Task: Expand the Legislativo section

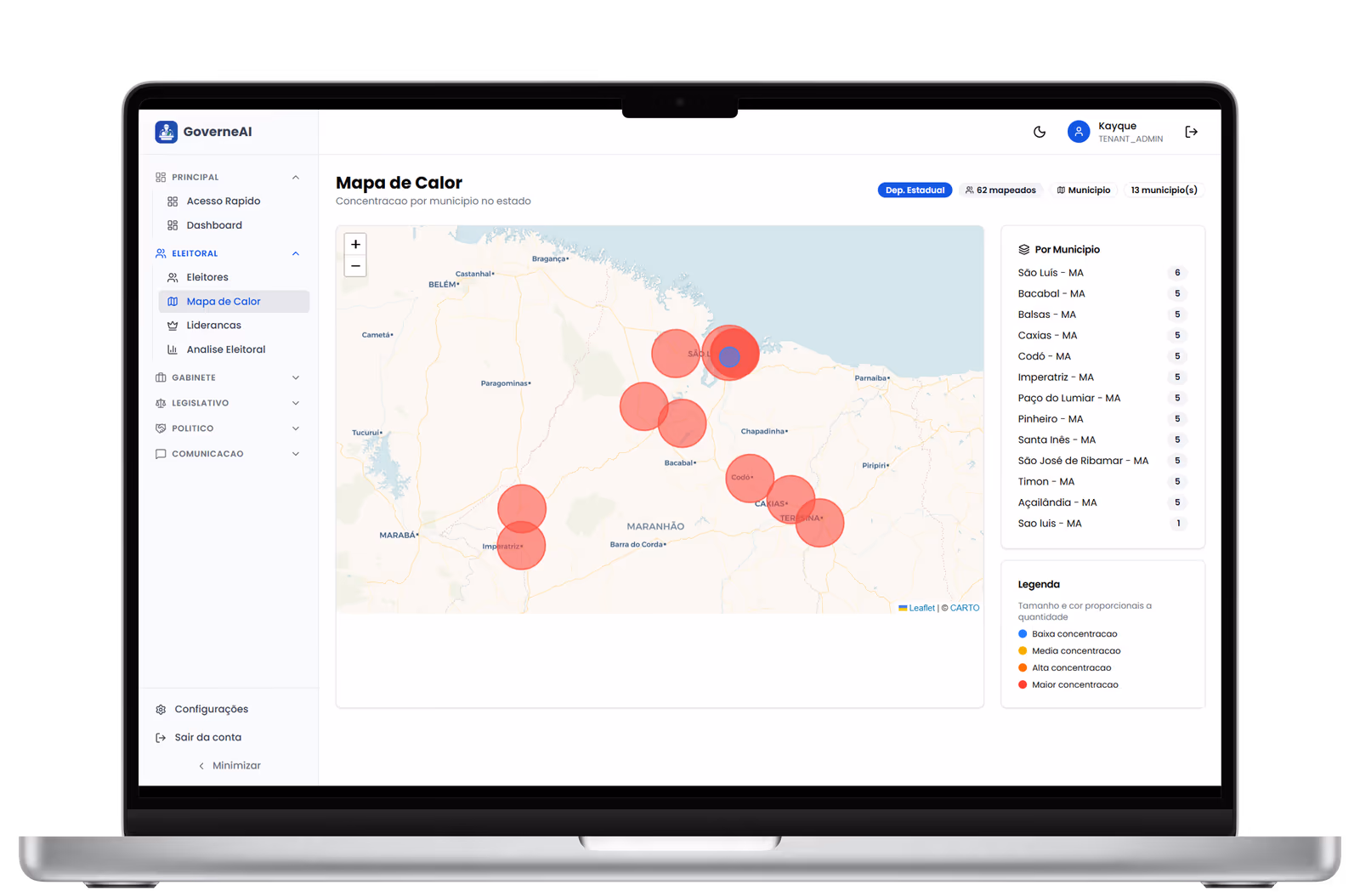Action: point(296,403)
